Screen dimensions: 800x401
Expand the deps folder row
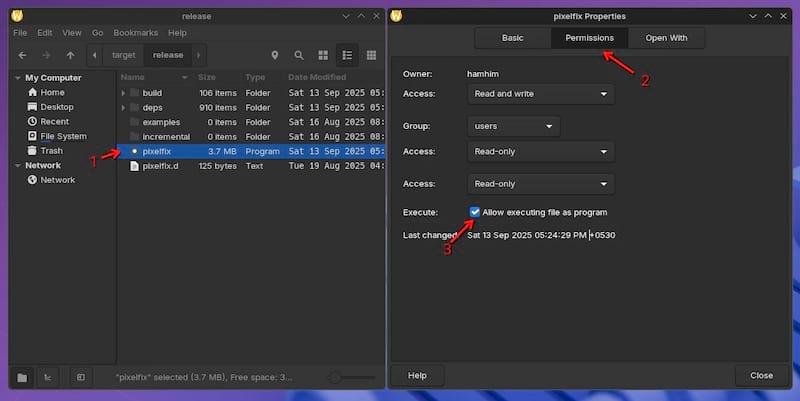(123, 108)
